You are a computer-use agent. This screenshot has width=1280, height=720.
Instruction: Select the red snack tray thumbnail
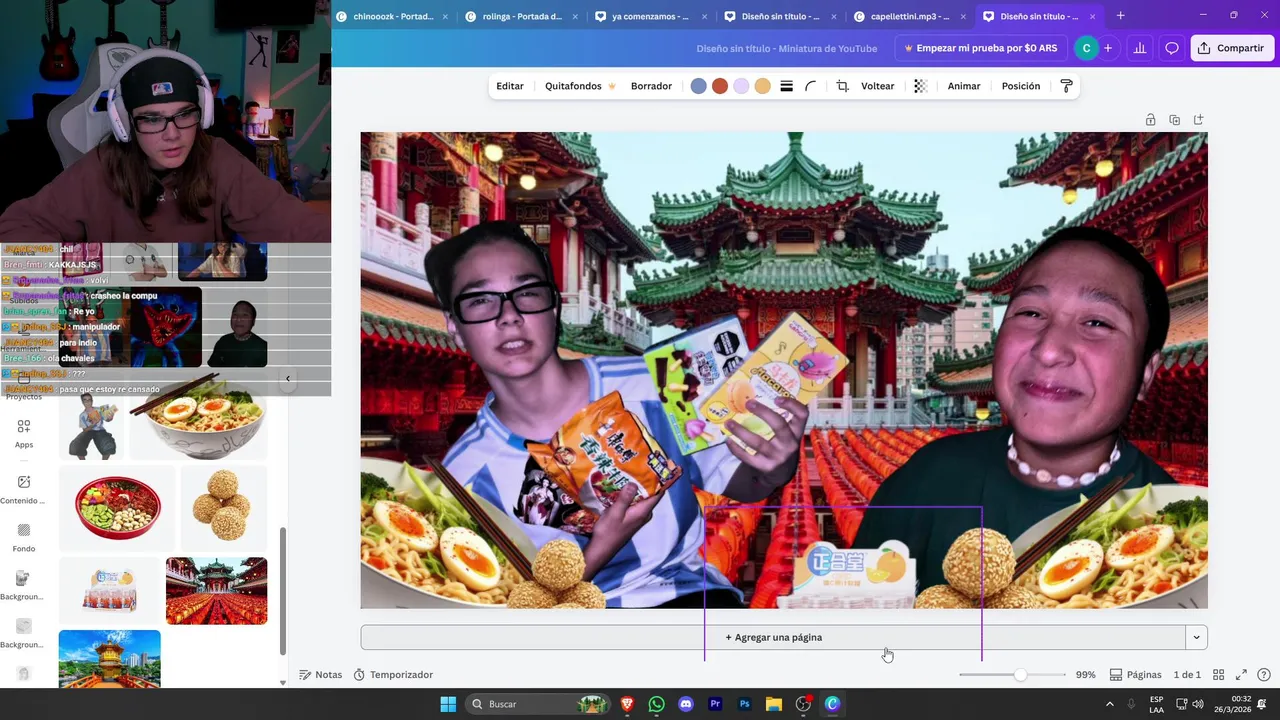(x=117, y=507)
